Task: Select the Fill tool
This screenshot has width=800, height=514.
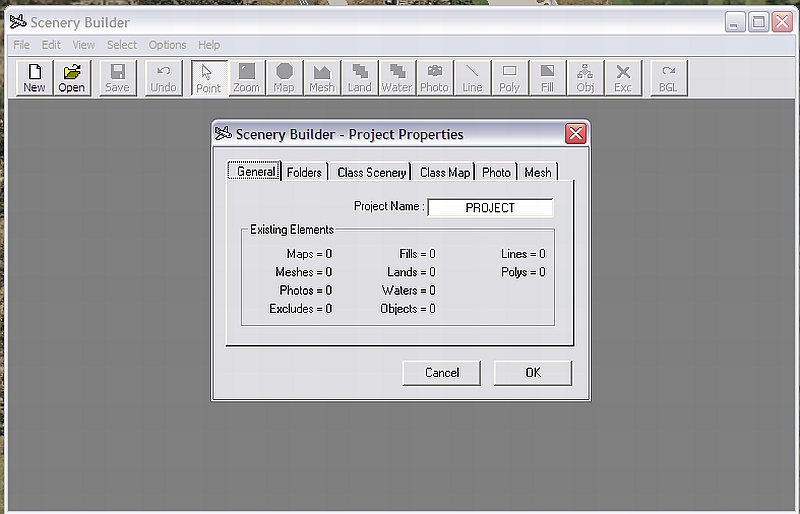Action: pos(547,78)
